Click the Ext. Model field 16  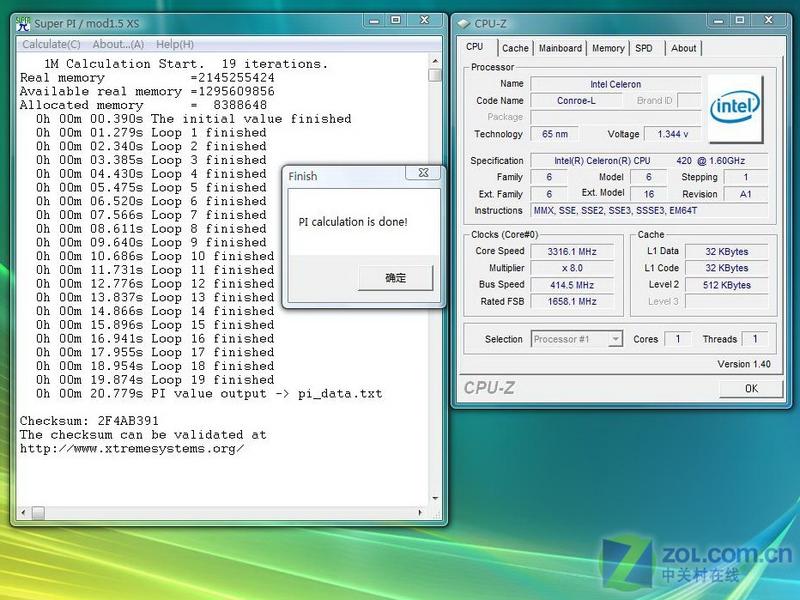tap(649, 194)
